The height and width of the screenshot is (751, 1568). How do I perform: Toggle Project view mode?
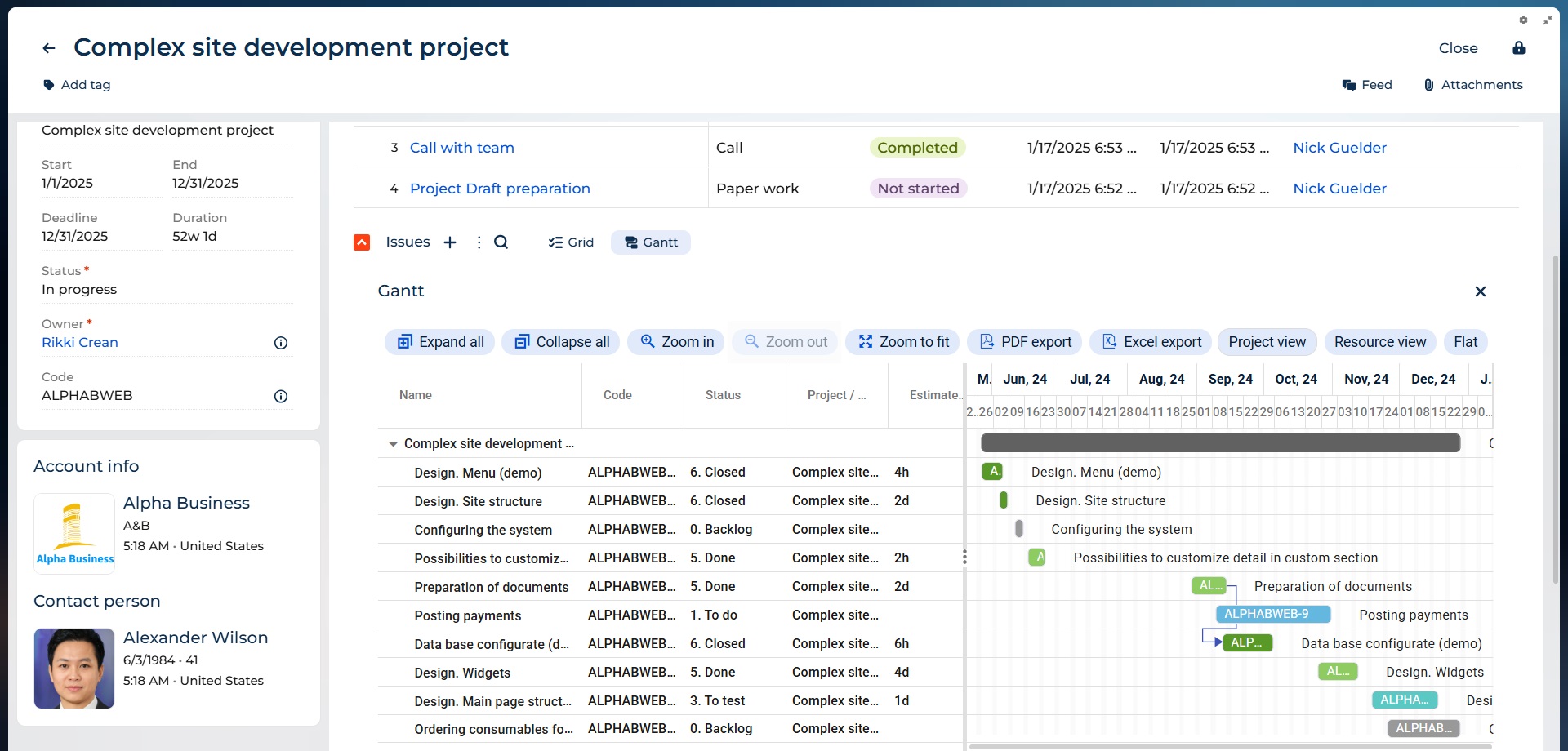click(x=1267, y=342)
